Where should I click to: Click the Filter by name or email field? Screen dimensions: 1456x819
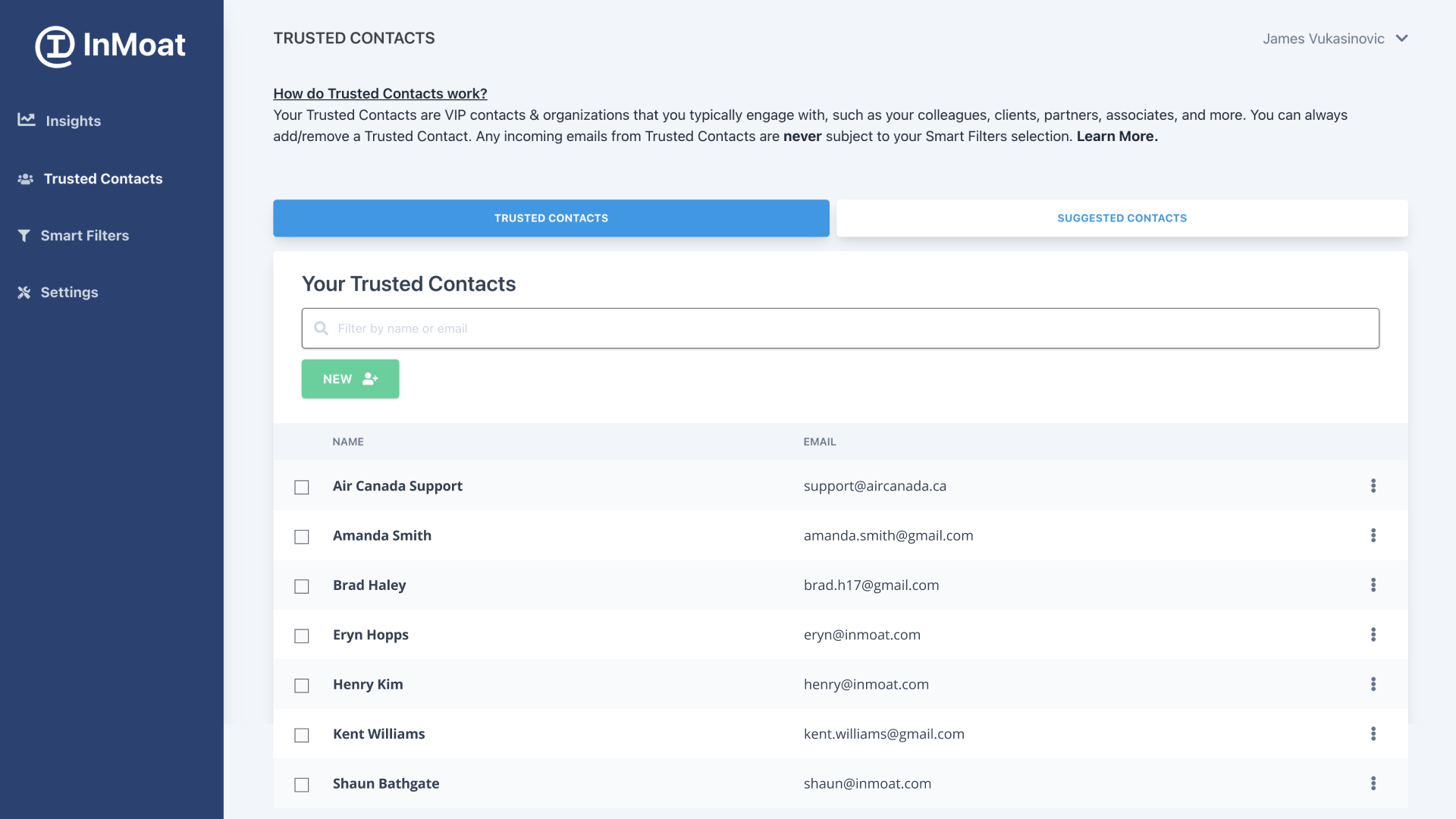click(x=839, y=328)
